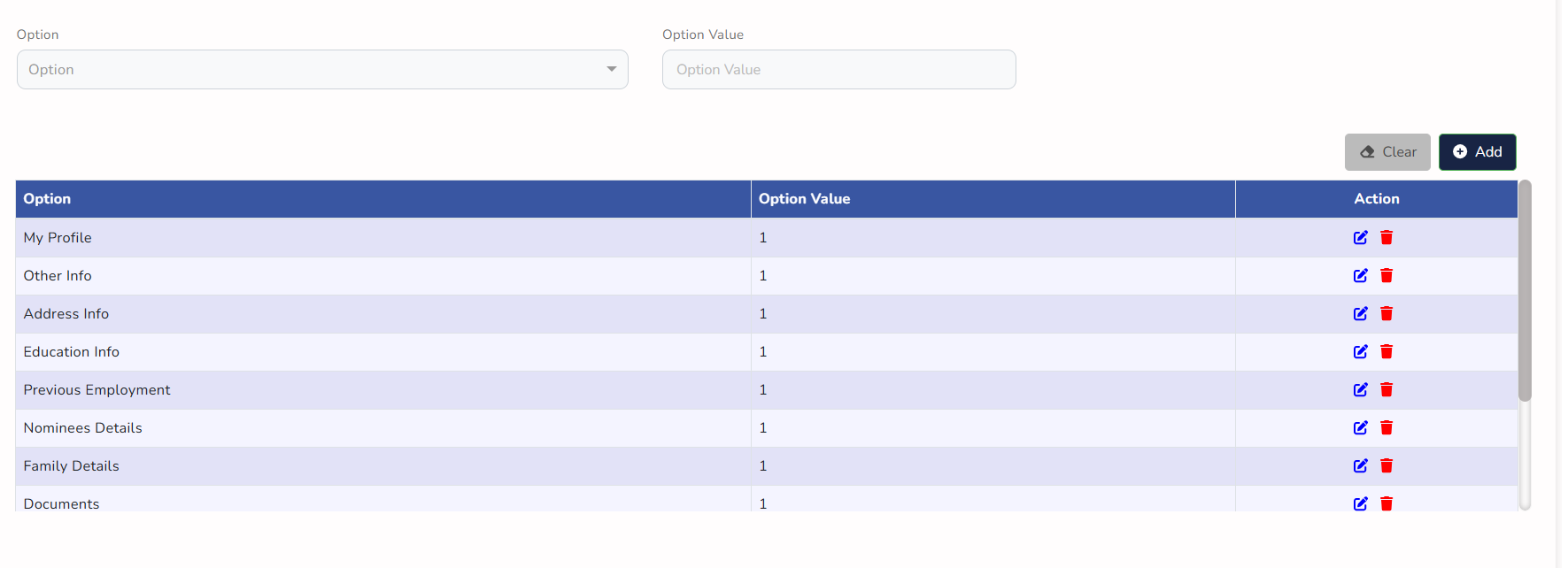The height and width of the screenshot is (568, 1568).
Task: Delete the Previous Employment entry
Action: [1386, 389]
